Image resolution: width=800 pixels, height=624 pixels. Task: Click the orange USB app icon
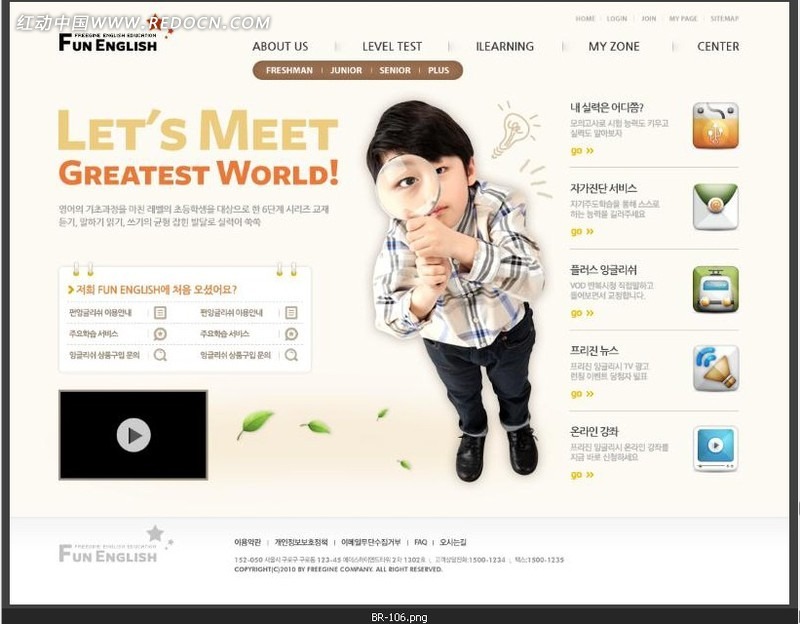[715, 125]
